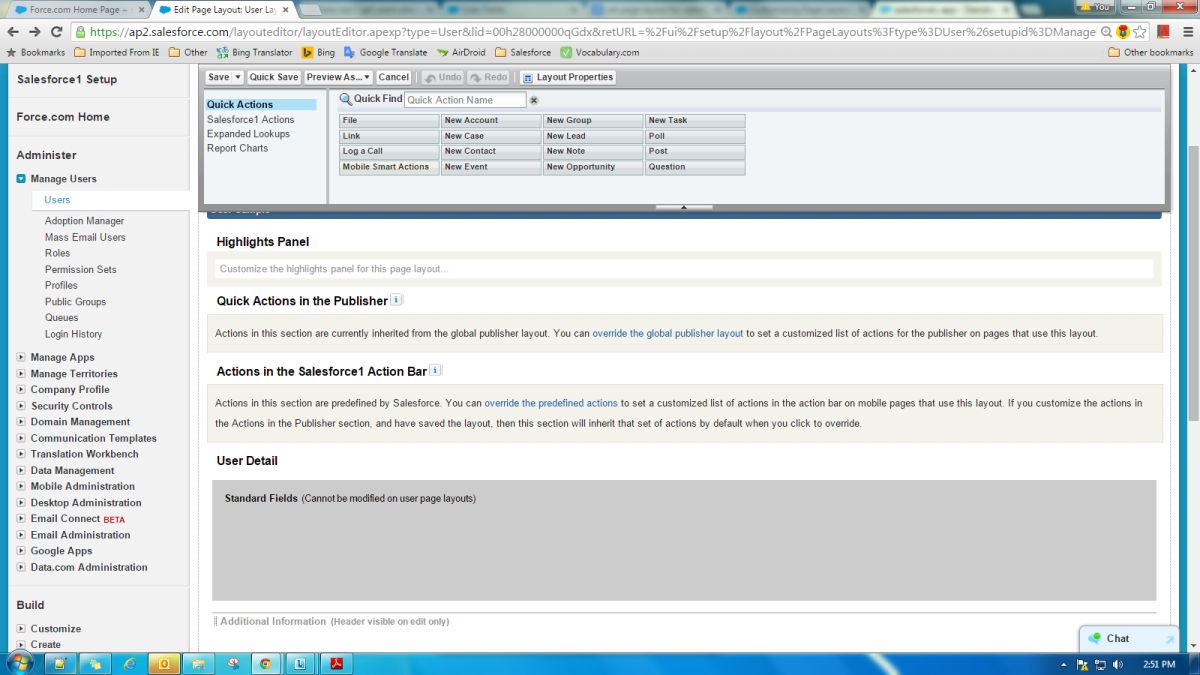Collapse the palette using the handle below it

pos(683,207)
